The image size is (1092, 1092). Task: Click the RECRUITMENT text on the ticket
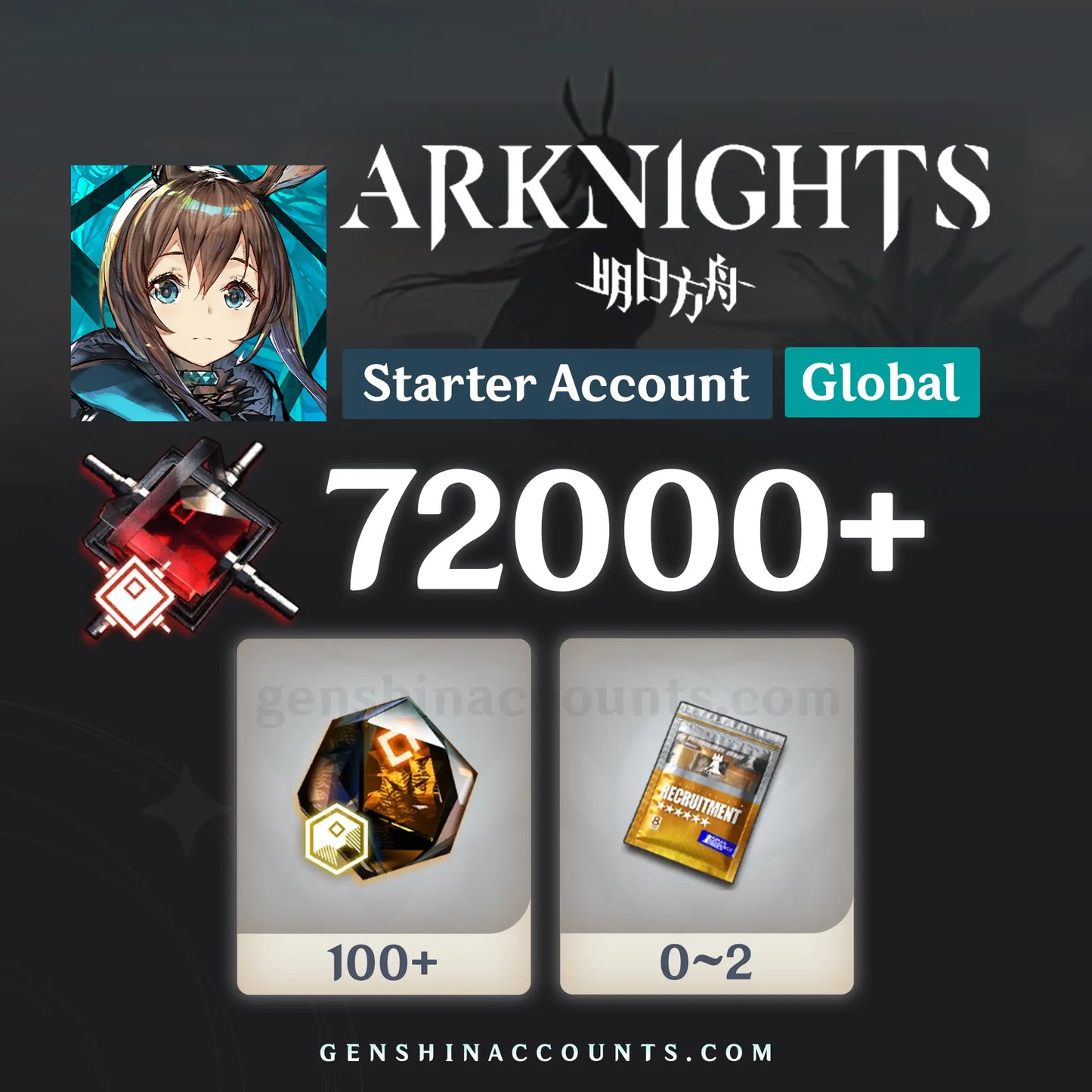[700, 801]
